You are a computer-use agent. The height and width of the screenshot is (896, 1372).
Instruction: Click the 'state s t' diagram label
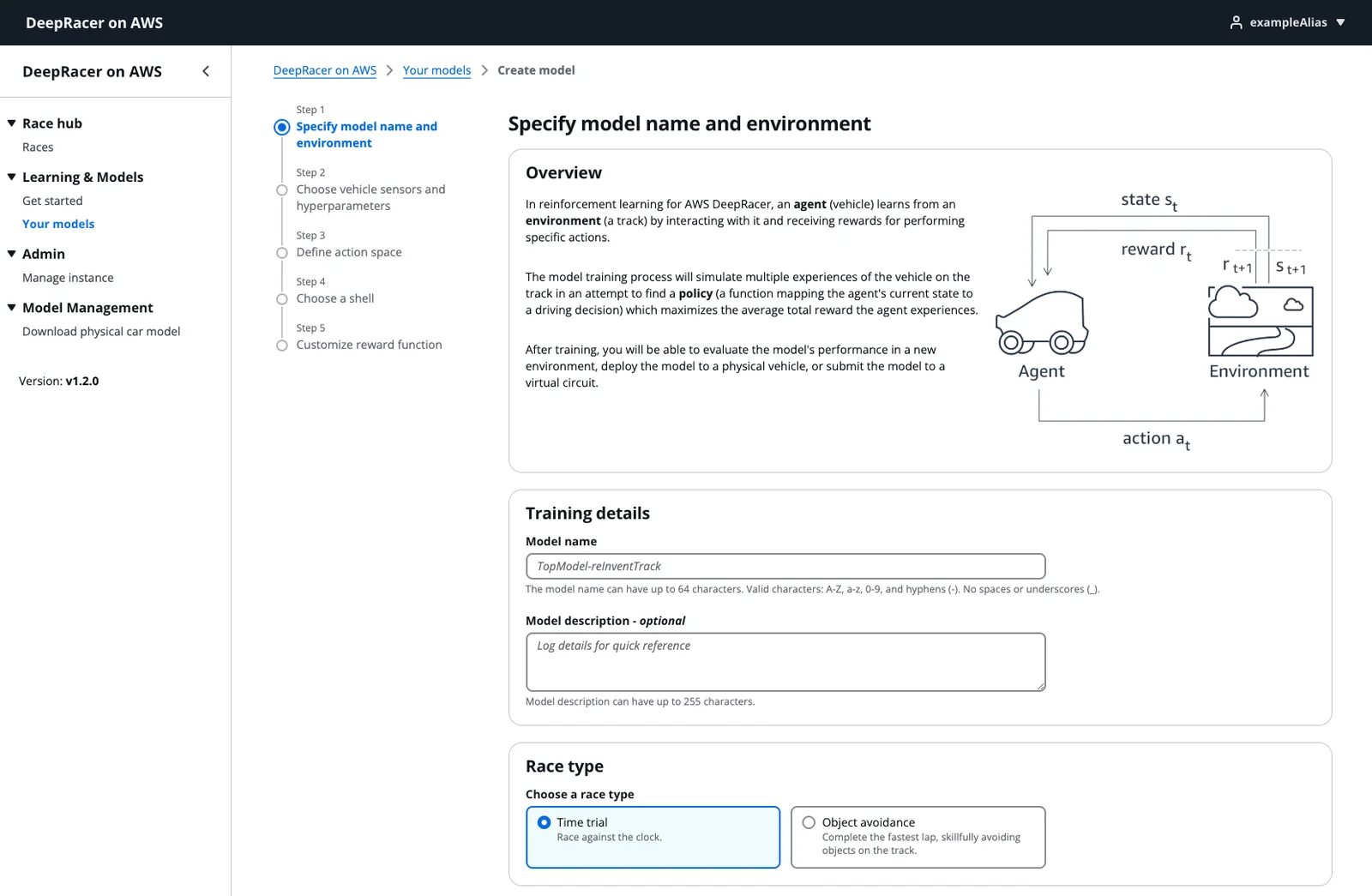coord(1149,201)
